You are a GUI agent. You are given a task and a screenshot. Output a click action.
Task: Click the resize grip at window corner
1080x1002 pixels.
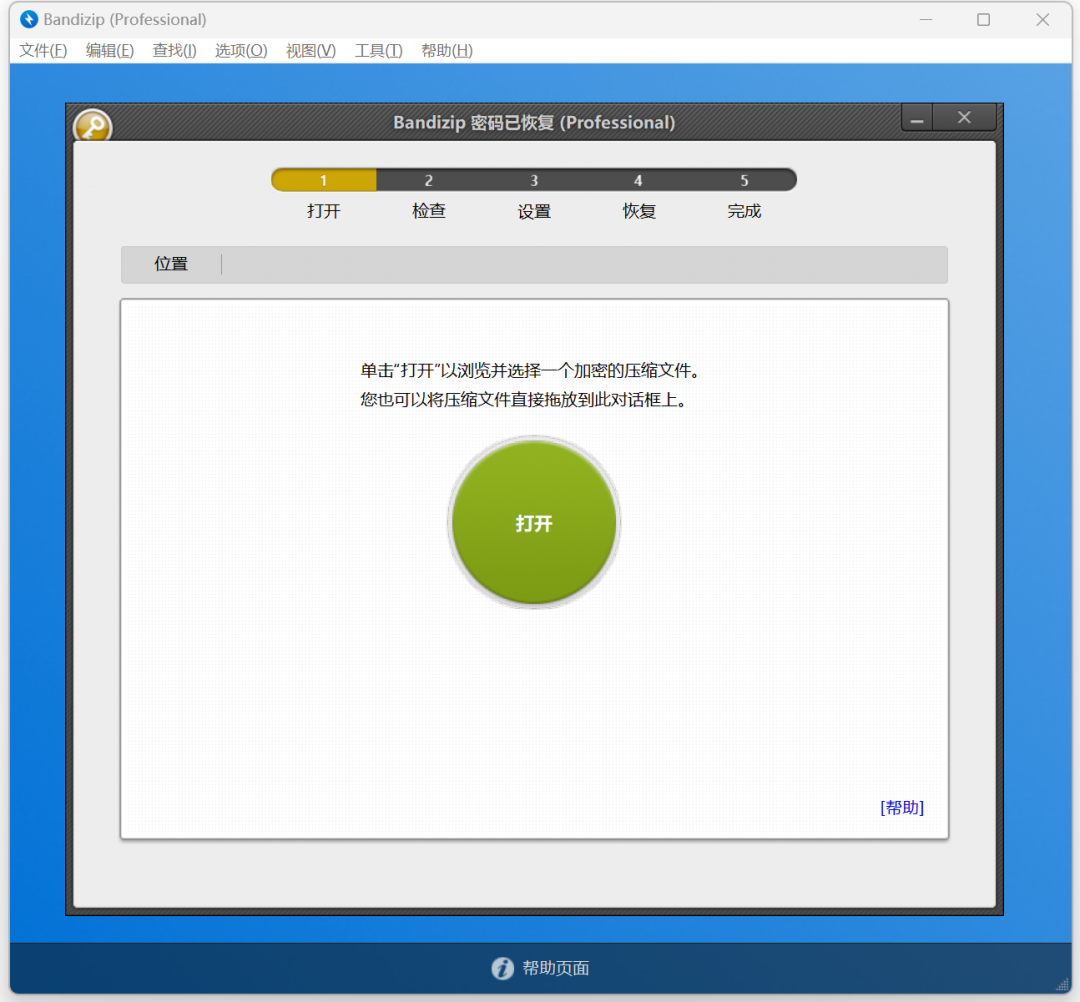(x=1063, y=985)
